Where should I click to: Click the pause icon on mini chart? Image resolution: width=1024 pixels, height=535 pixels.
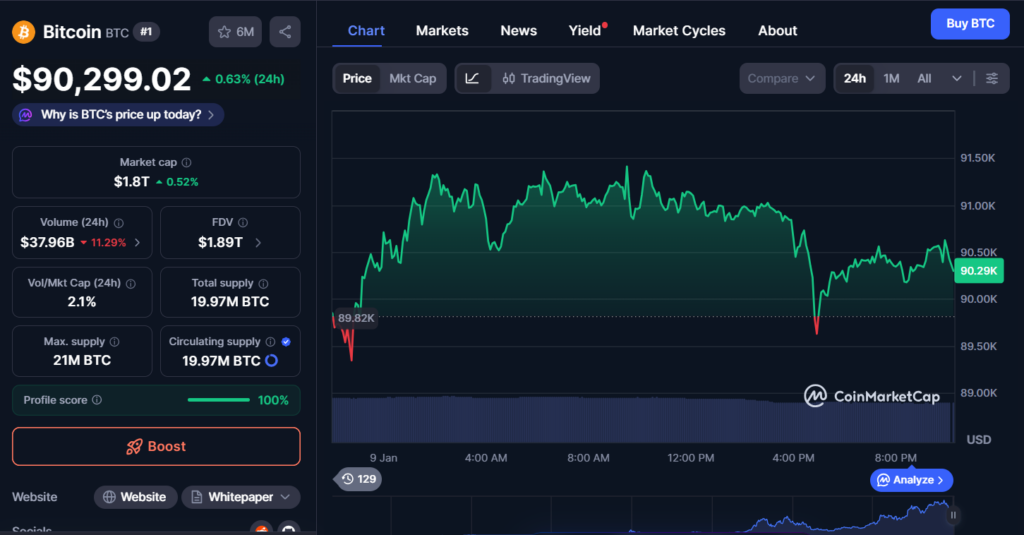[x=953, y=515]
